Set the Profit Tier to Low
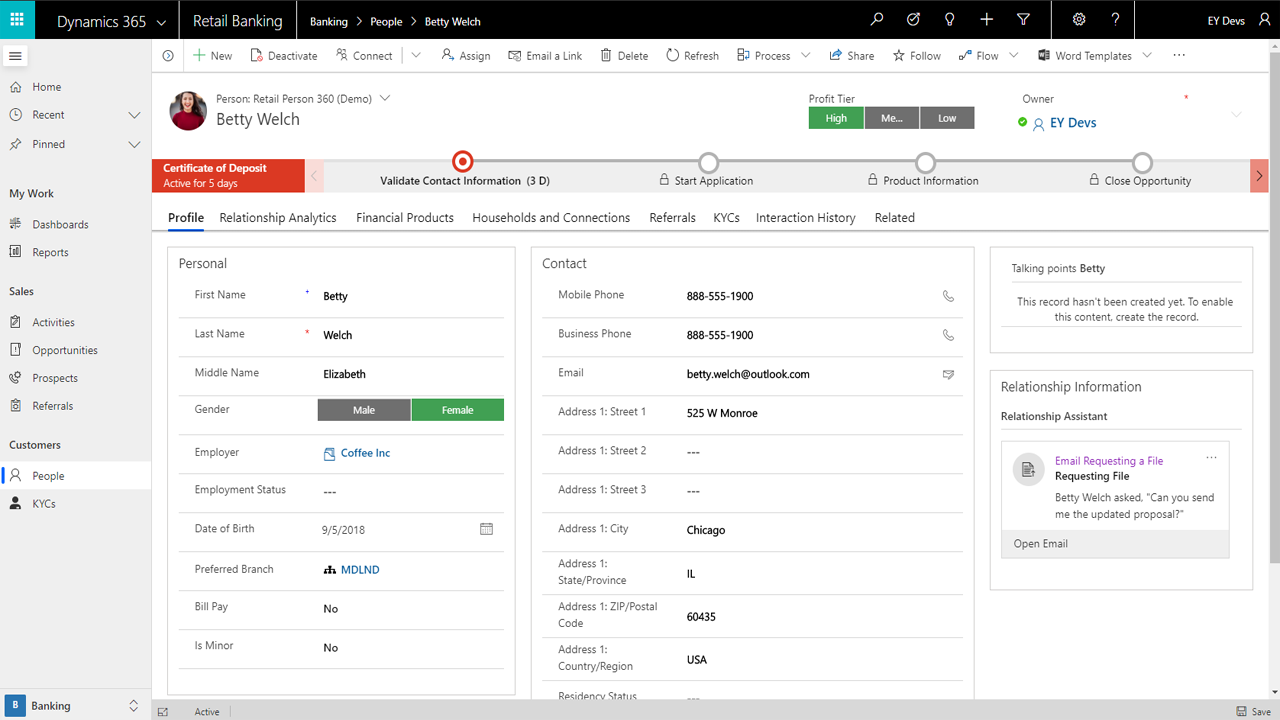The width and height of the screenshot is (1280, 720). pyautogui.click(x=947, y=118)
